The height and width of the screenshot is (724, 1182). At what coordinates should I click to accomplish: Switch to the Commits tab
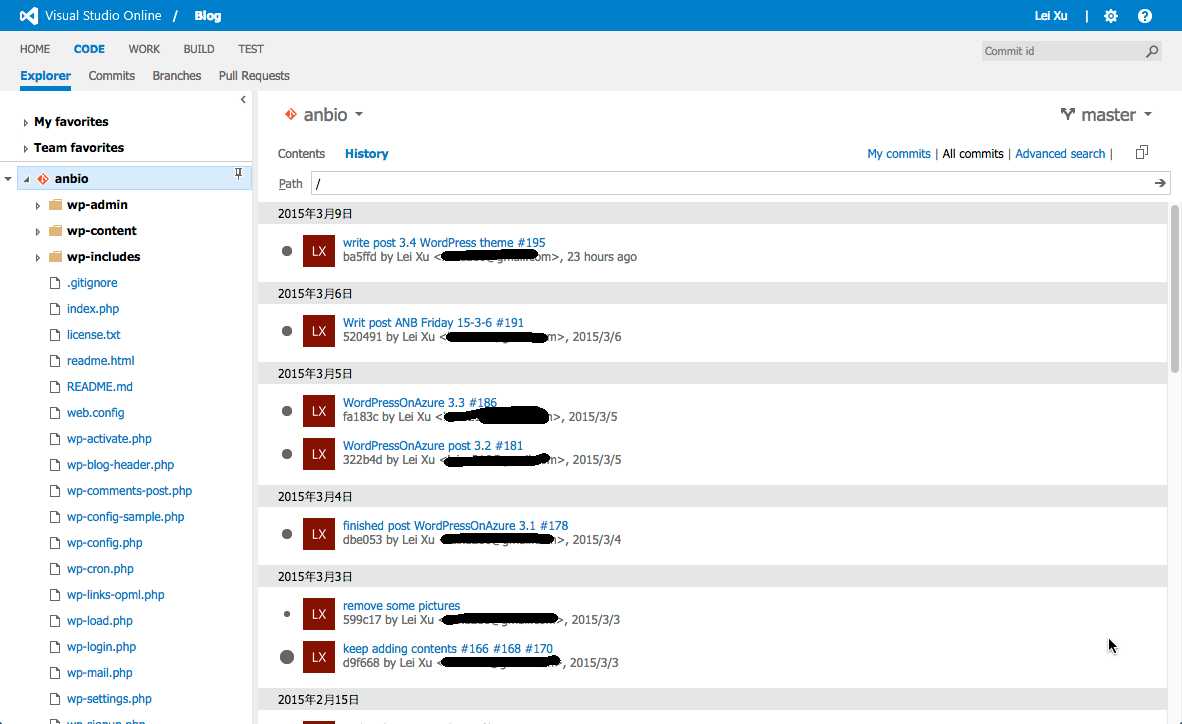[112, 75]
